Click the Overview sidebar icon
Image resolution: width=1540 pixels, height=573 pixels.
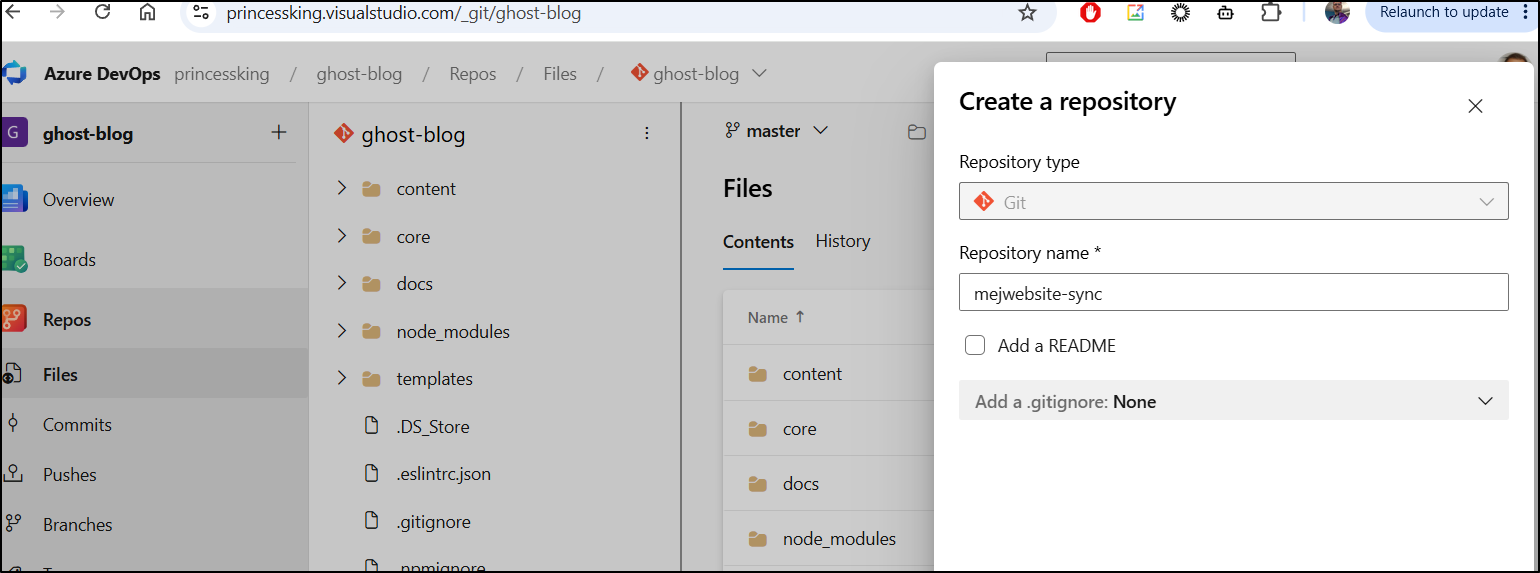tap(13, 199)
